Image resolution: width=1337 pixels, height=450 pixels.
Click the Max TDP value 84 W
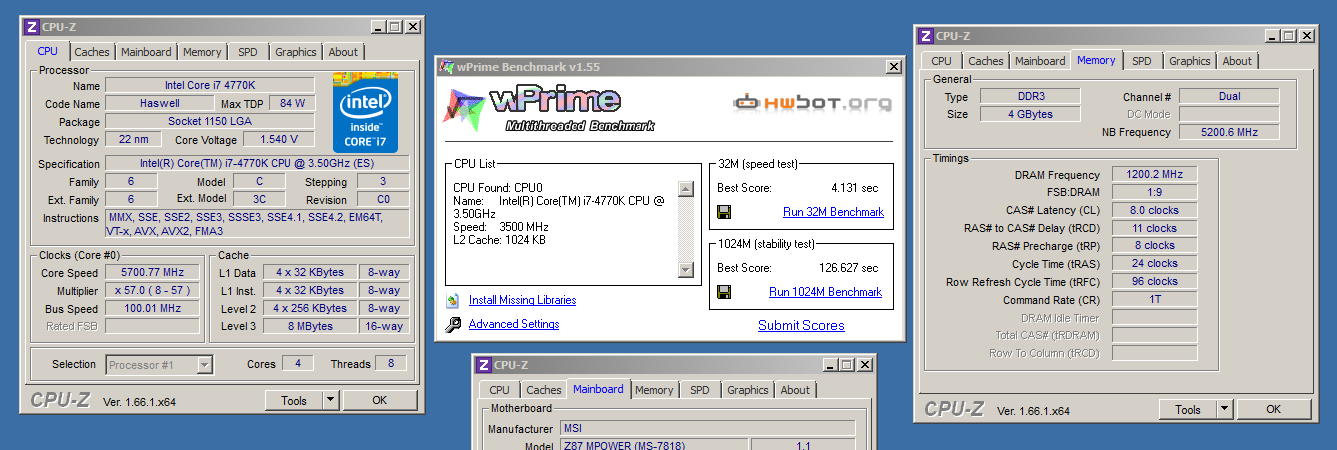(293, 103)
